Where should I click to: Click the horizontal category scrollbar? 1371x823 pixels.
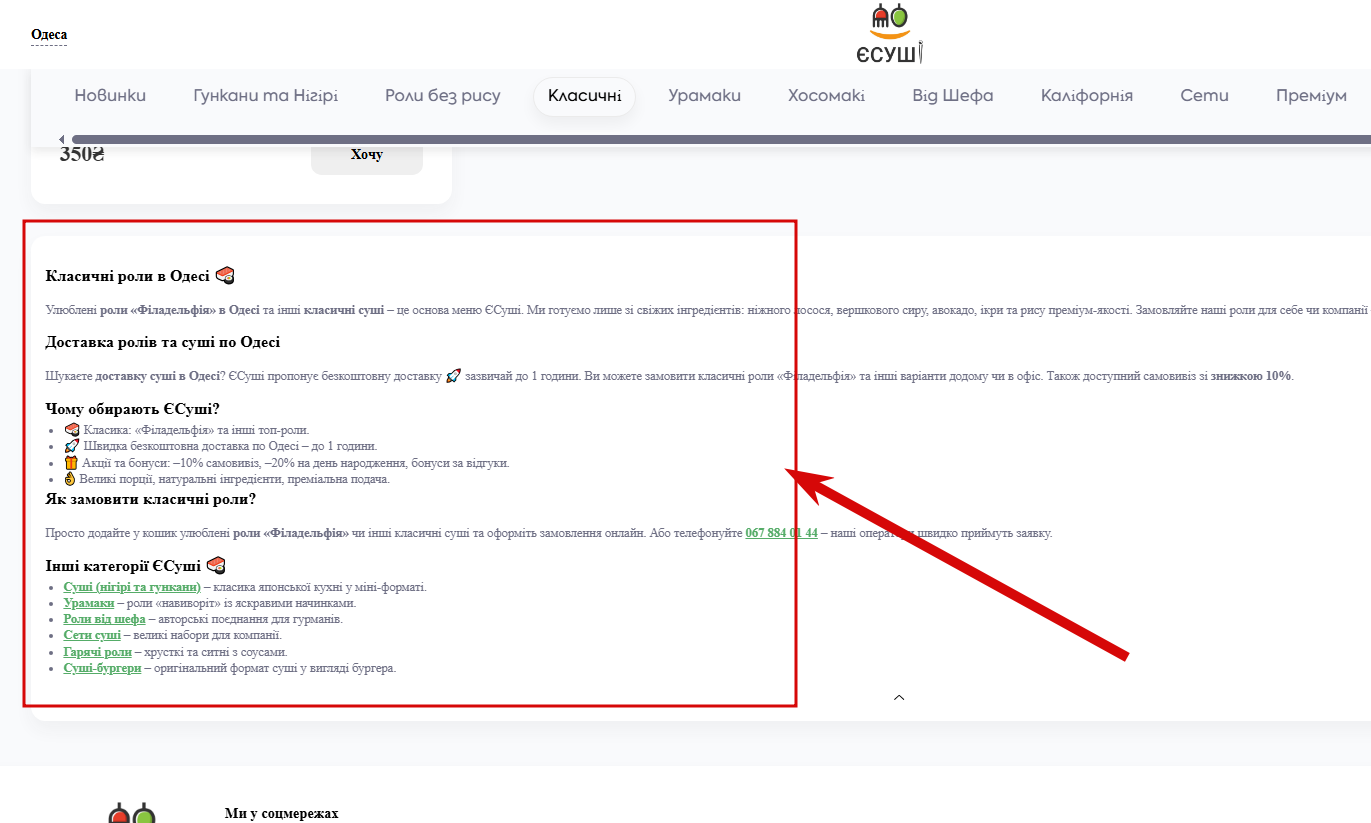click(x=720, y=139)
